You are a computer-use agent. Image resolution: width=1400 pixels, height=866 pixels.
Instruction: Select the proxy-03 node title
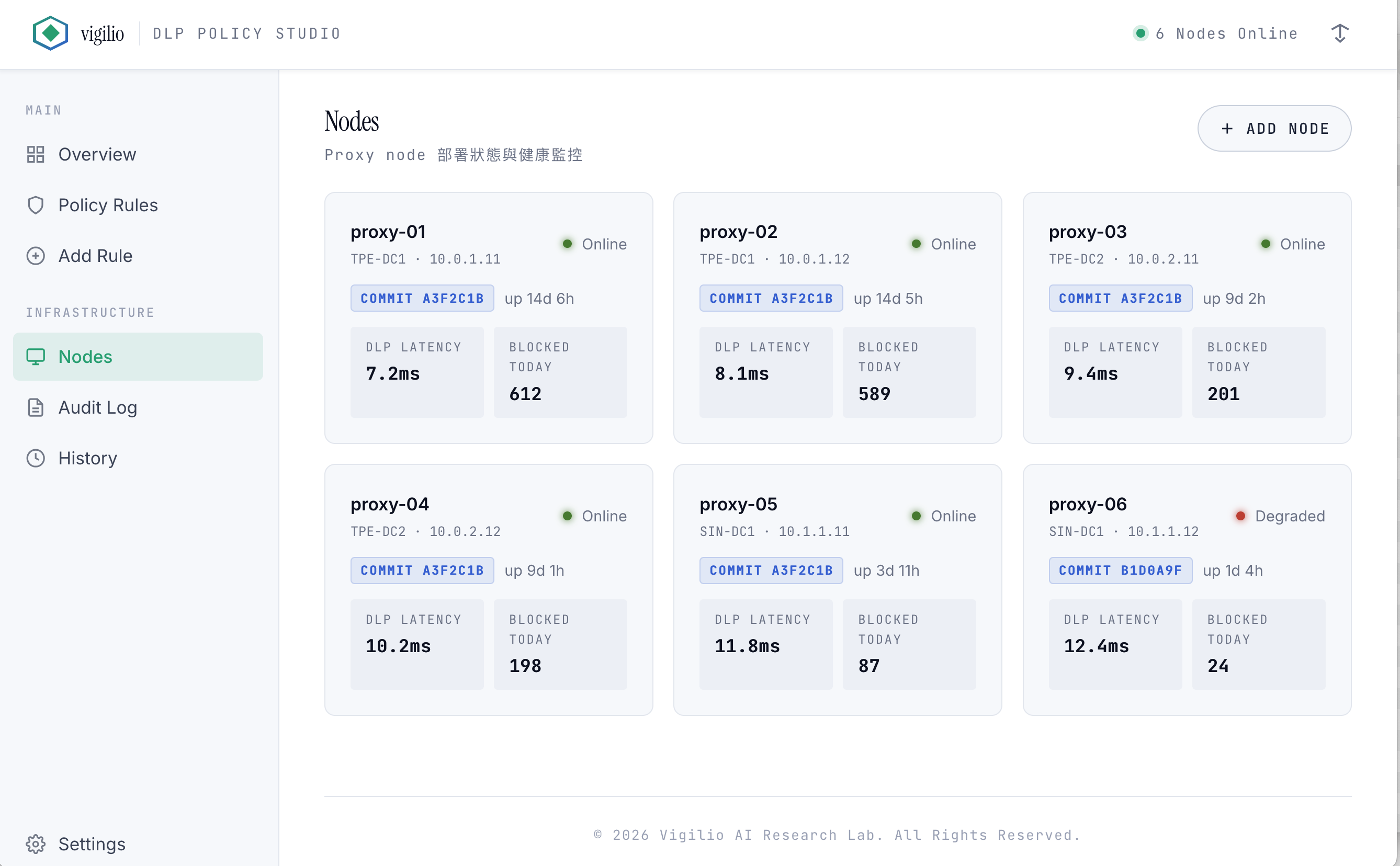pos(1088,232)
